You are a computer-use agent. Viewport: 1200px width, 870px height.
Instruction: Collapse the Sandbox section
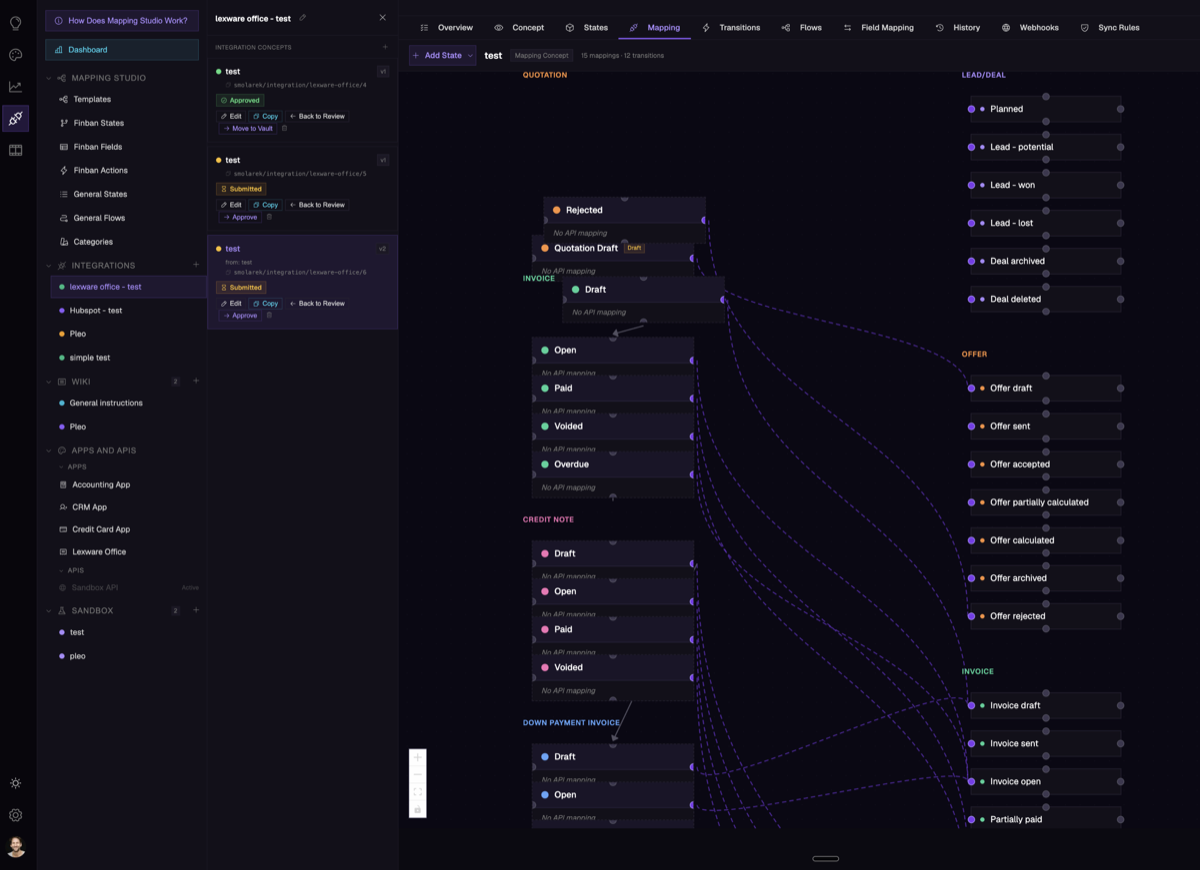click(49, 611)
